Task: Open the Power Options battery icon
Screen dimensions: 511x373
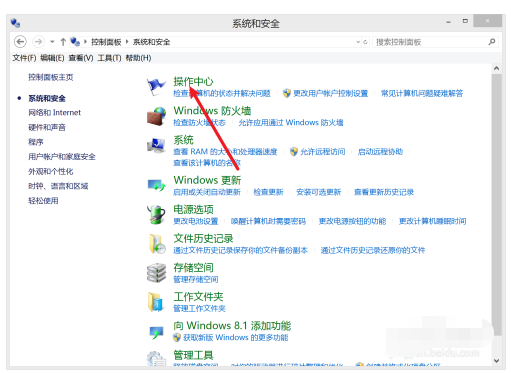Action: (x=156, y=214)
